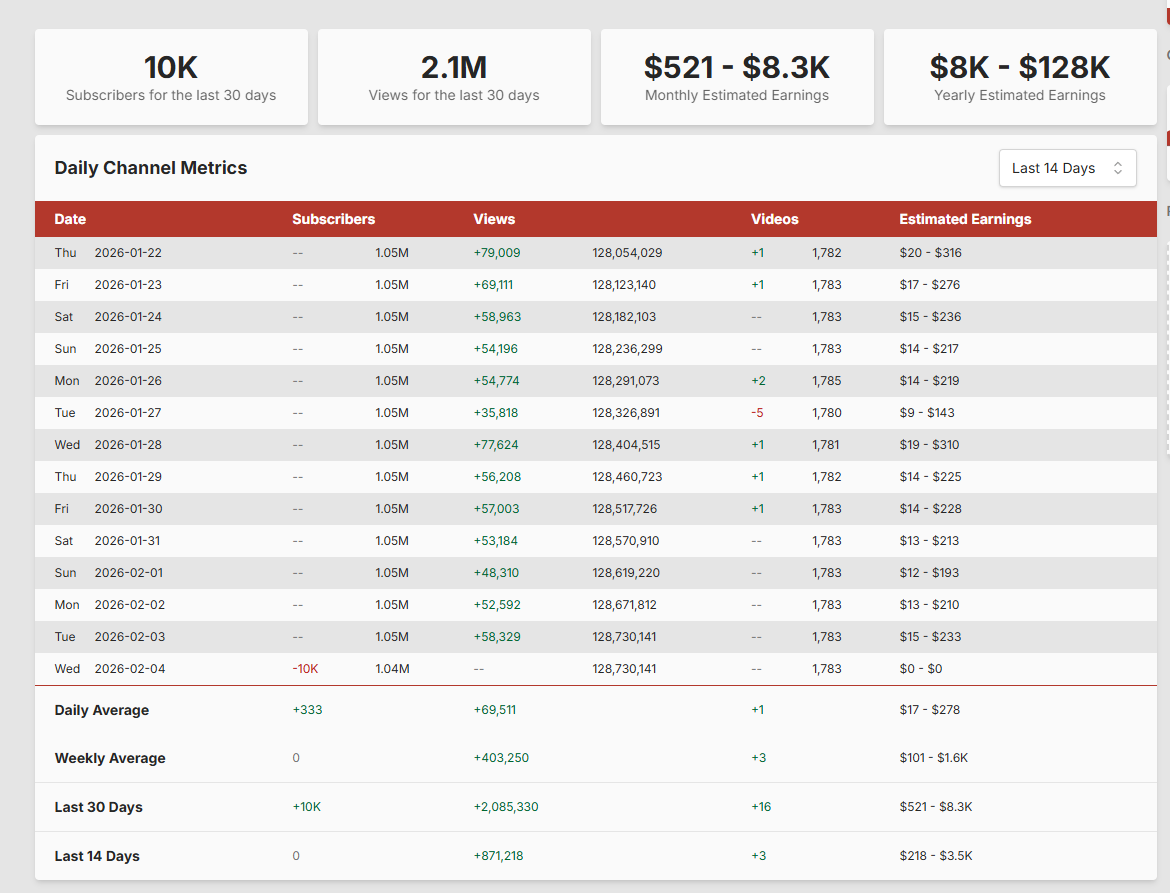Select the Monthly Estimated Earnings card

point(737,77)
